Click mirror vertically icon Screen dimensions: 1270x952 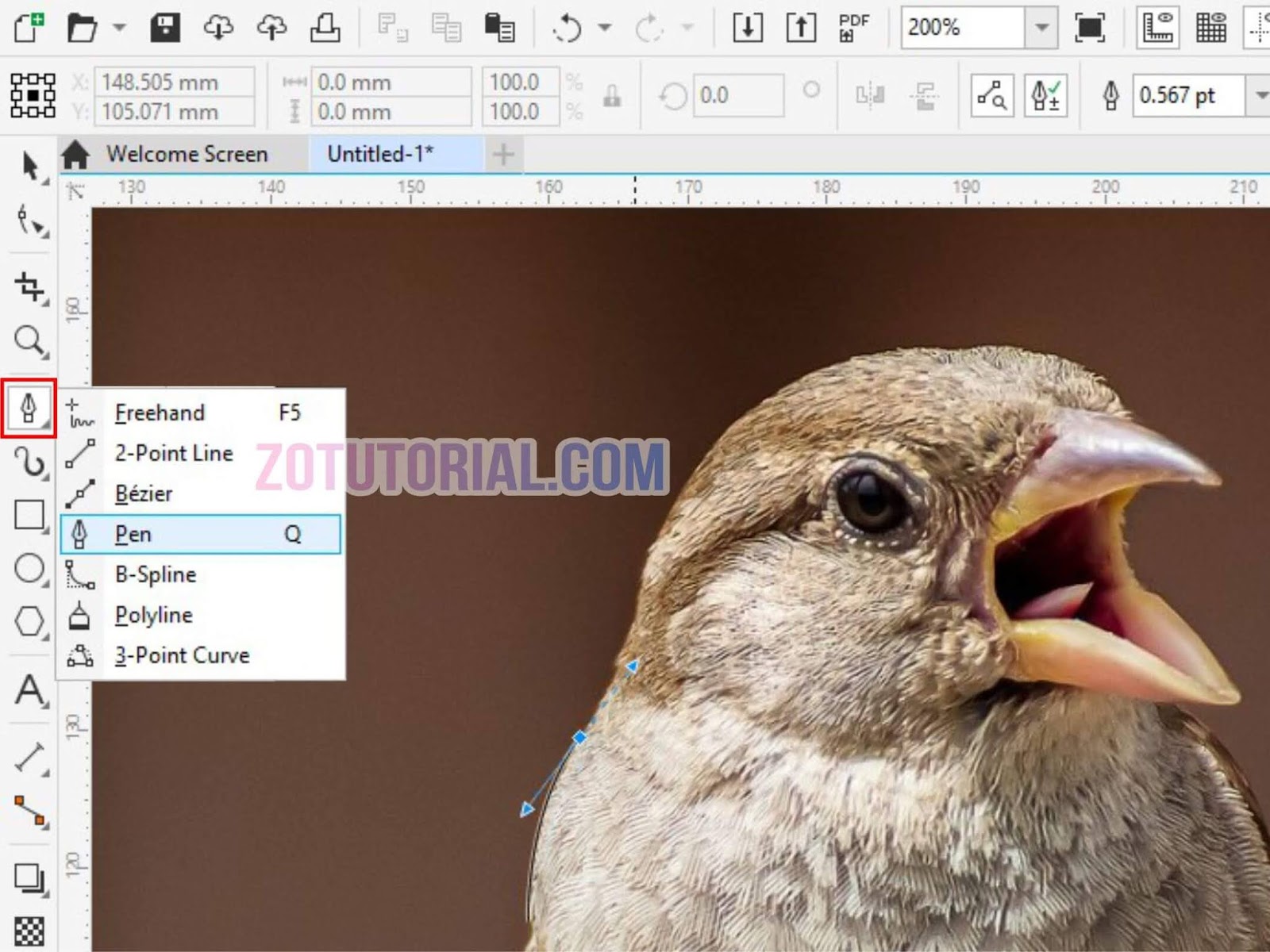pos(924,96)
